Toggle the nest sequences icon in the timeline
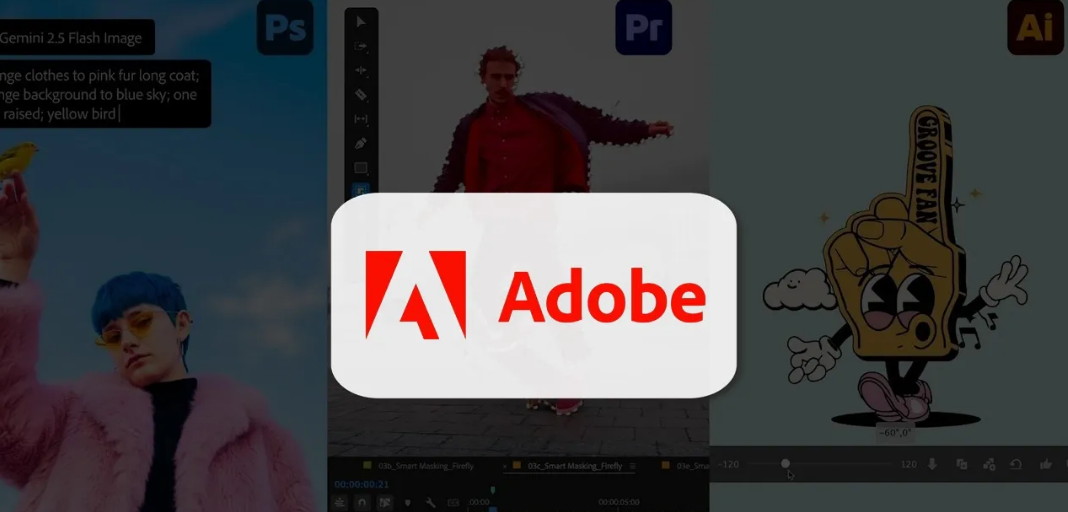Image resolution: width=1068 pixels, height=512 pixels. pyautogui.click(x=340, y=502)
